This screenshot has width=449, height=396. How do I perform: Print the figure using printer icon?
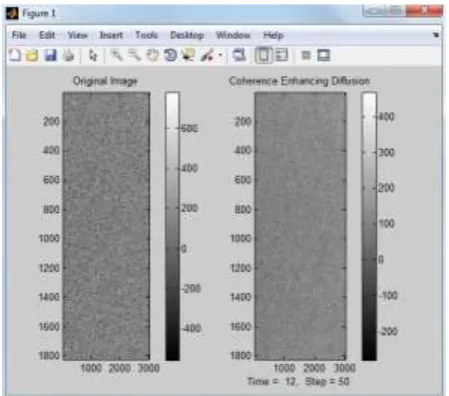(68, 55)
